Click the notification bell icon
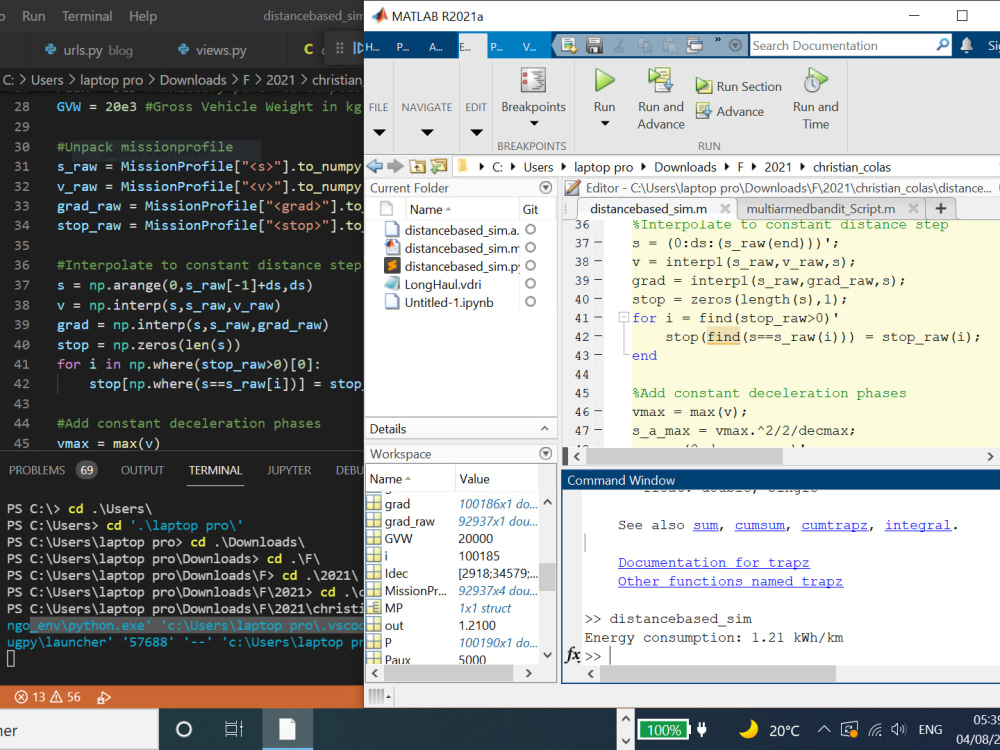This screenshot has height=750, width=1000. (x=966, y=45)
